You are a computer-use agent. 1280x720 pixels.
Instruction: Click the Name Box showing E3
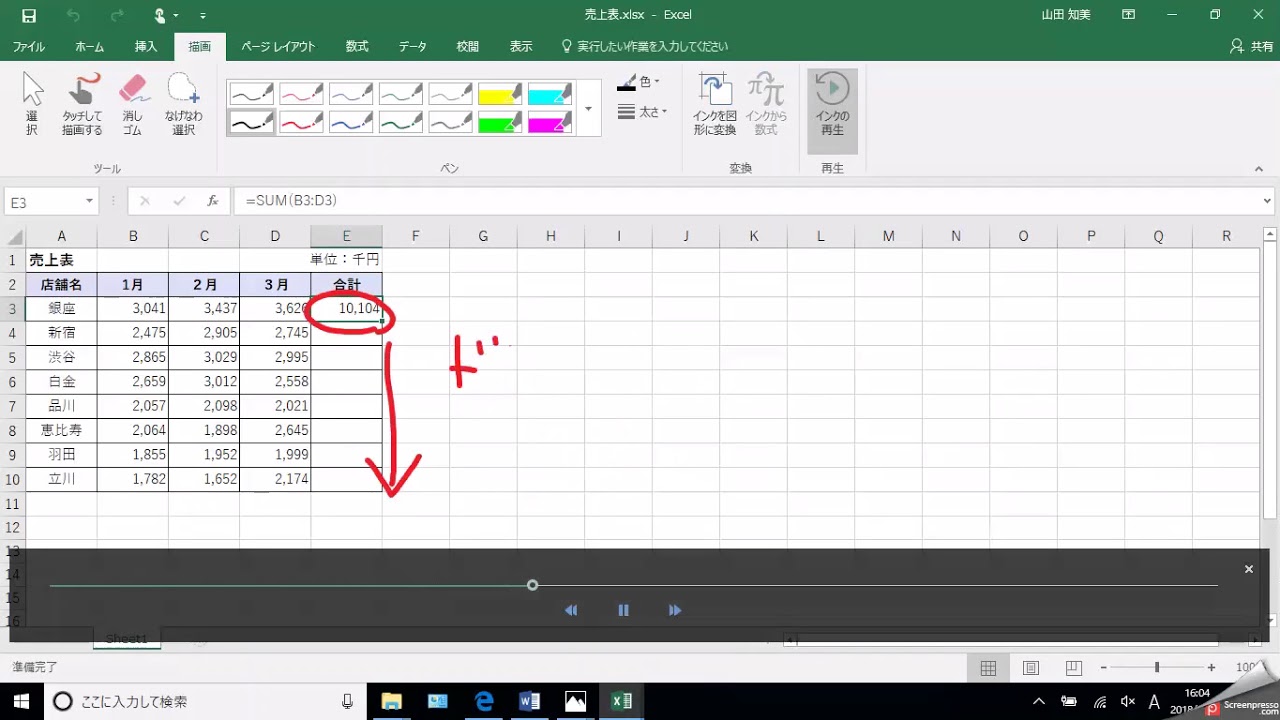[44, 202]
